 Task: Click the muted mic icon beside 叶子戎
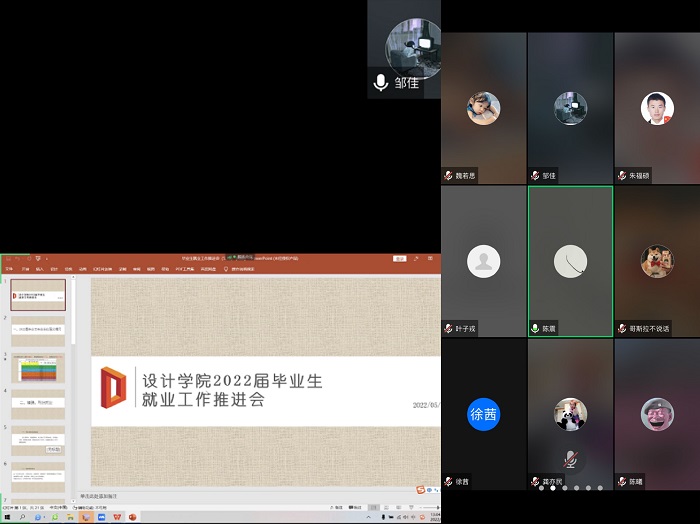[x=448, y=328]
